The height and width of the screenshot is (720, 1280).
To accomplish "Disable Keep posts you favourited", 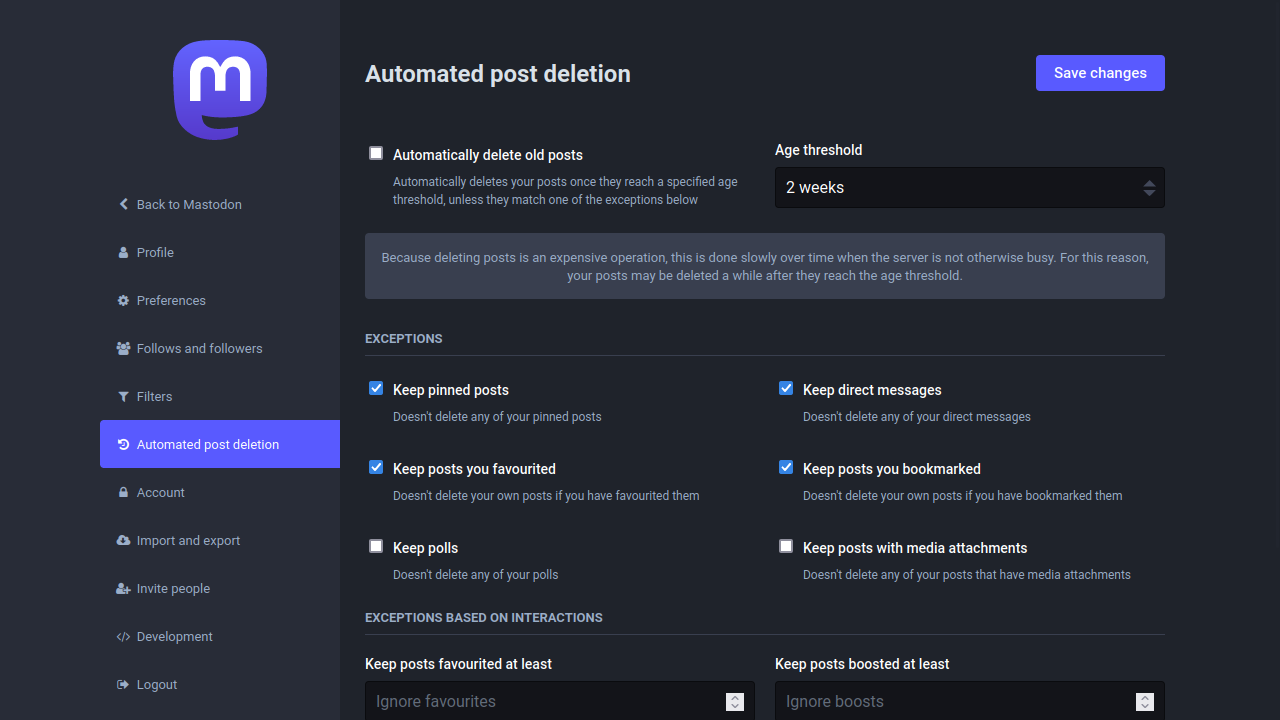I will coord(376,467).
